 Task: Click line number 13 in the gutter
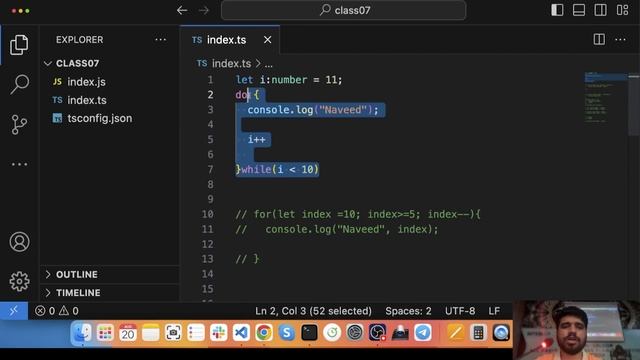pyautogui.click(x=207, y=259)
